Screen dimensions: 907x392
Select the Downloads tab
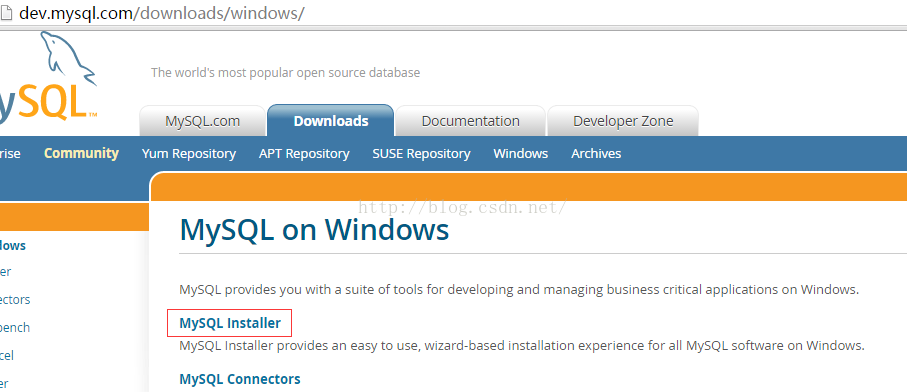[331, 121]
